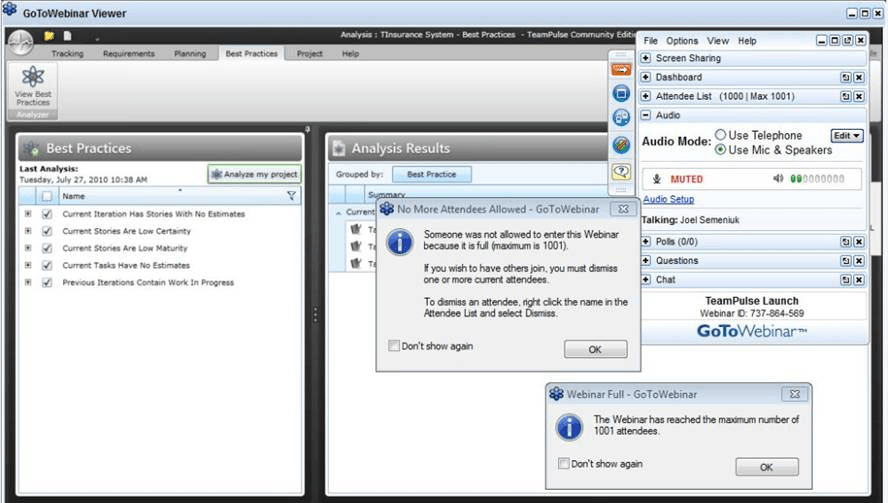Screen dimensions: 888x503
Task: Open the Options menu in control panel
Action: [682, 41]
